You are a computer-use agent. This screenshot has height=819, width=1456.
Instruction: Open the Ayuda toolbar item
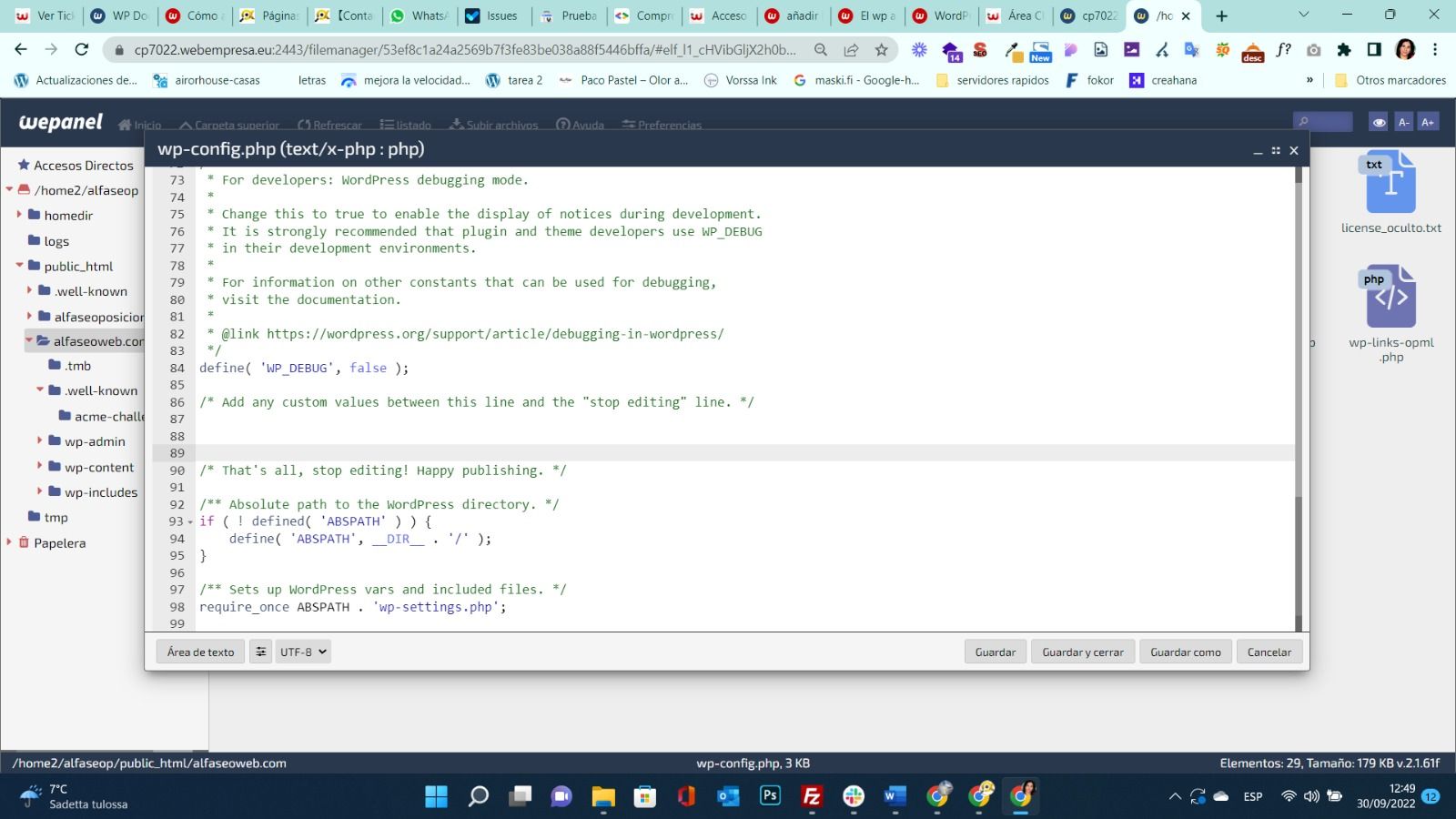pyautogui.click(x=580, y=125)
